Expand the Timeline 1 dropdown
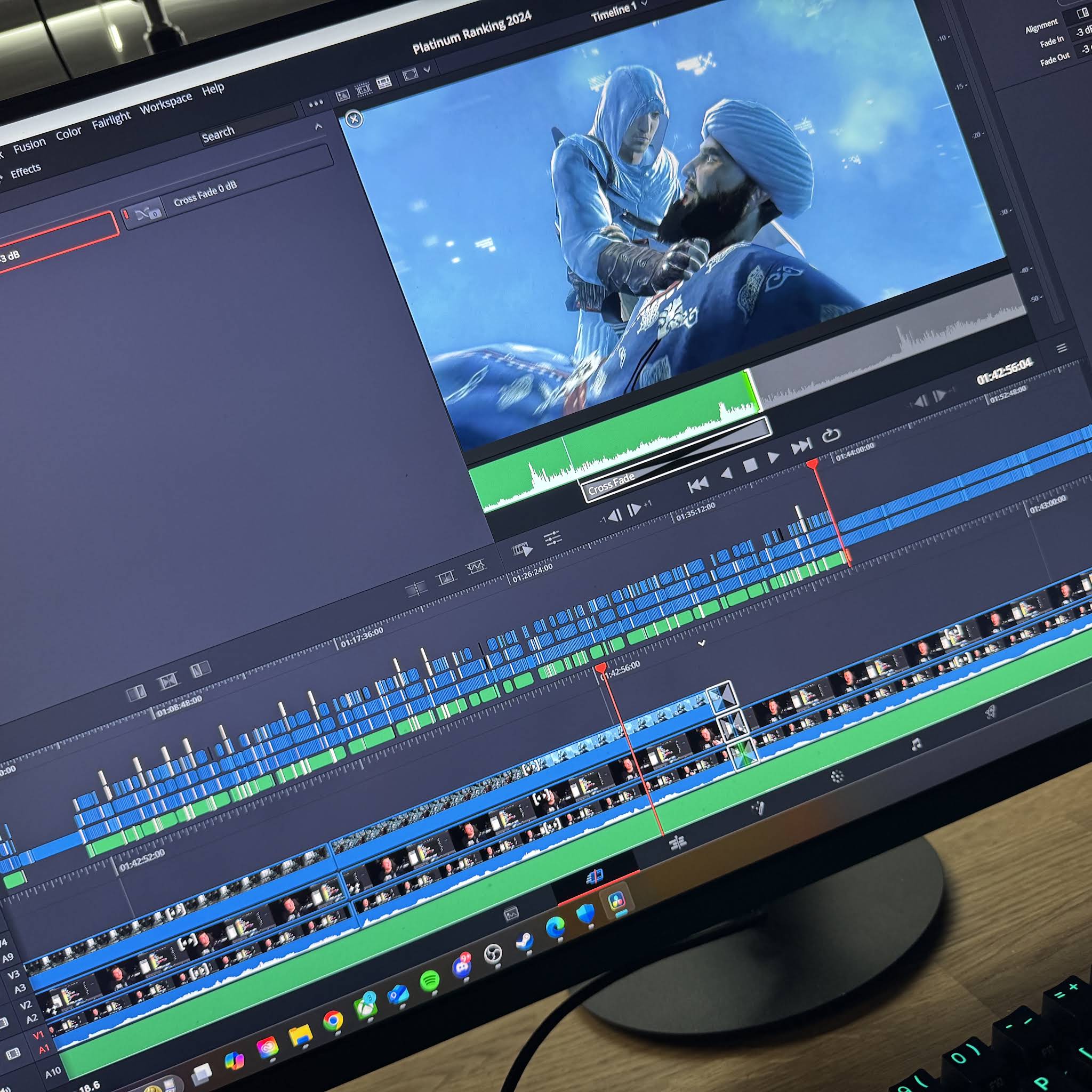Image resolution: width=1092 pixels, height=1092 pixels. pos(644,4)
